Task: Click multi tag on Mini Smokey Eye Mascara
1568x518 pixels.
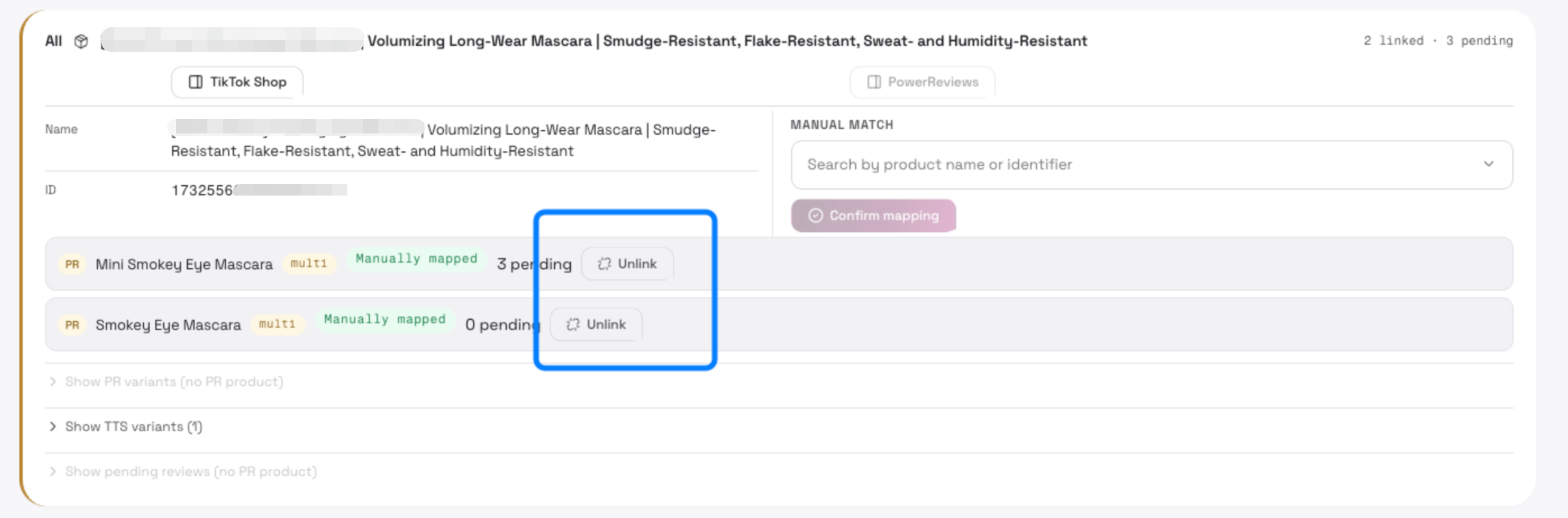Action: pos(309,264)
